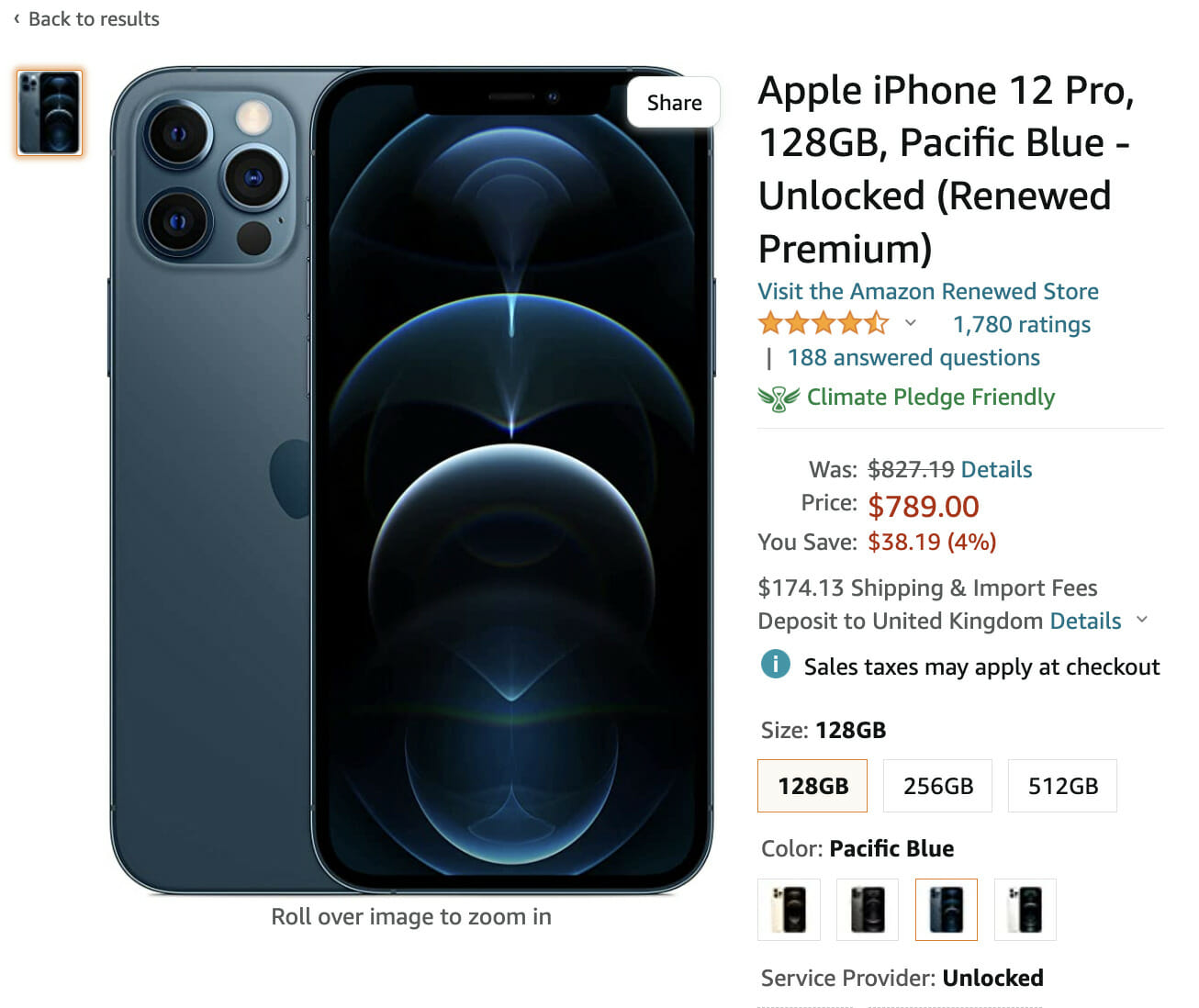Select the 128GB size option
Viewport: 1199px width, 1008px height.
coord(812,786)
